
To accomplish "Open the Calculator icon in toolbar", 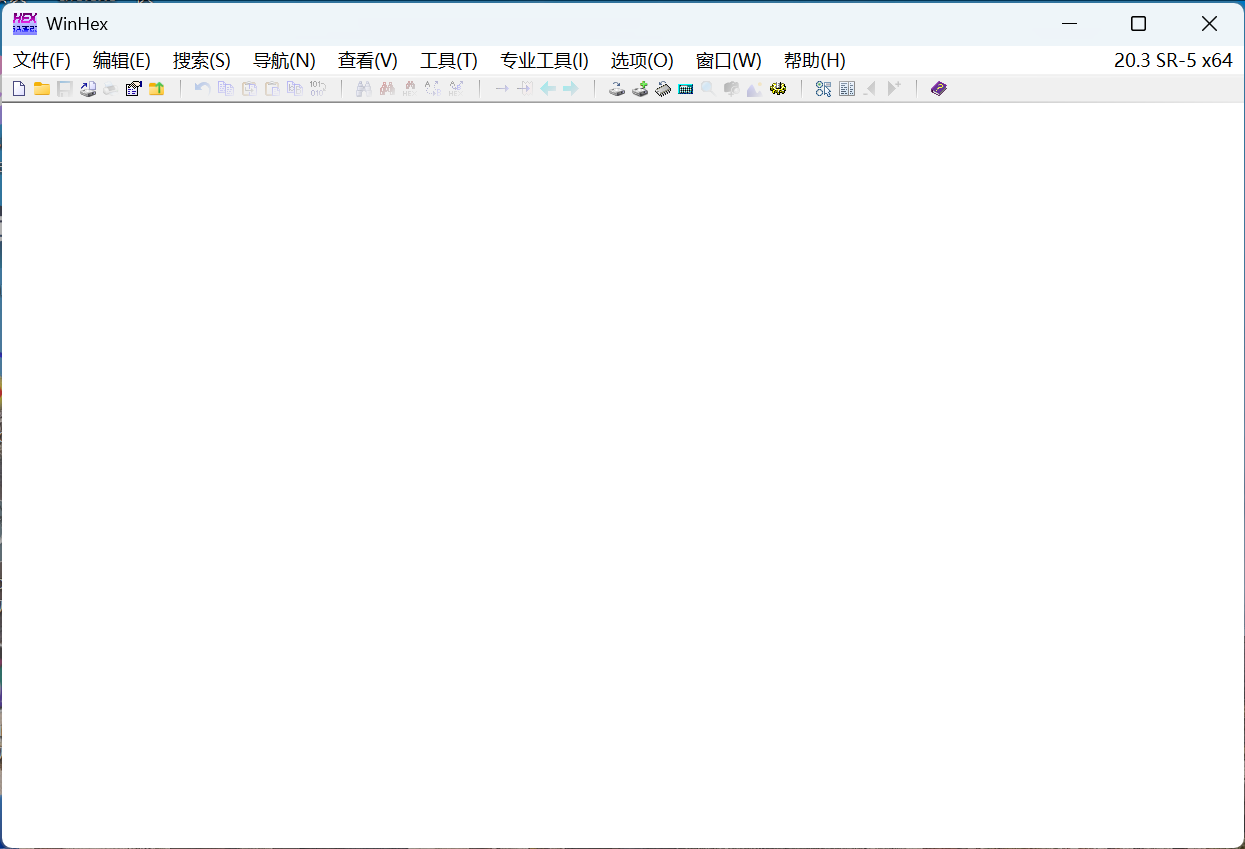I will pos(686,89).
